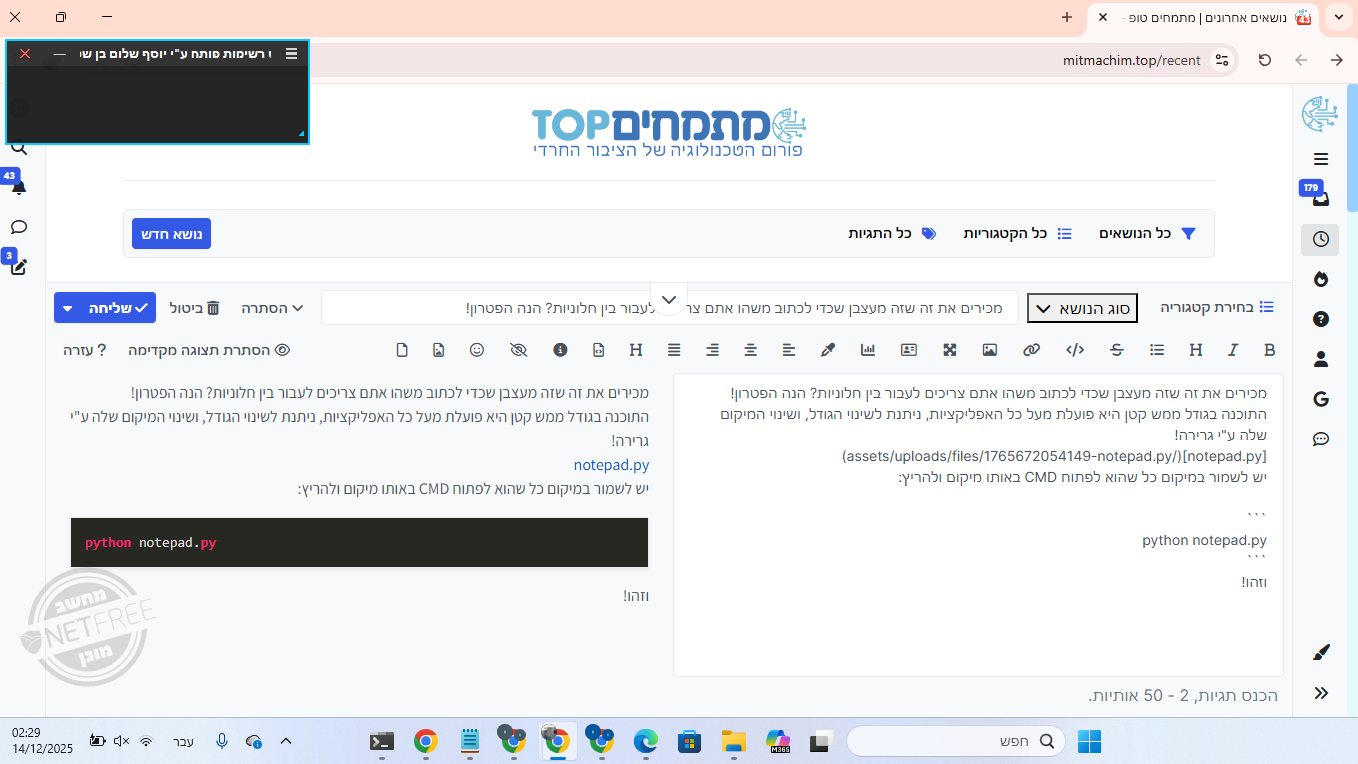
Task: Hide the preview pane
Action: (209, 350)
